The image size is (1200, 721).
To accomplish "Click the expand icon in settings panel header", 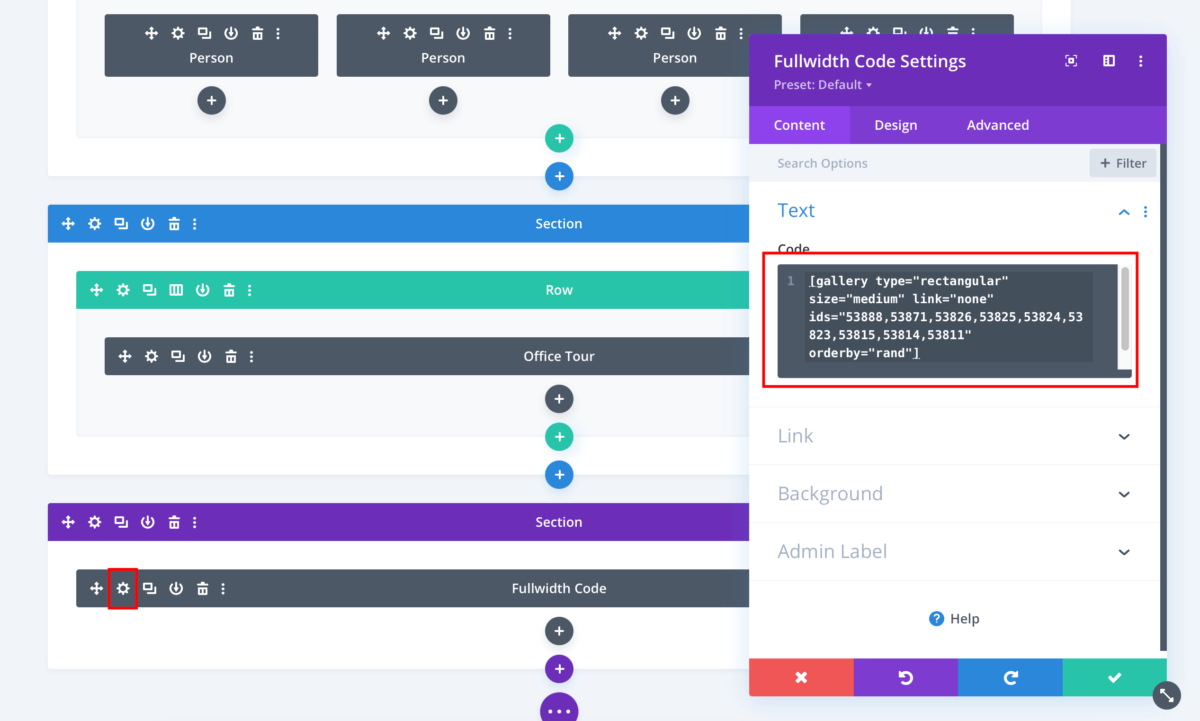I will [x=1071, y=61].
